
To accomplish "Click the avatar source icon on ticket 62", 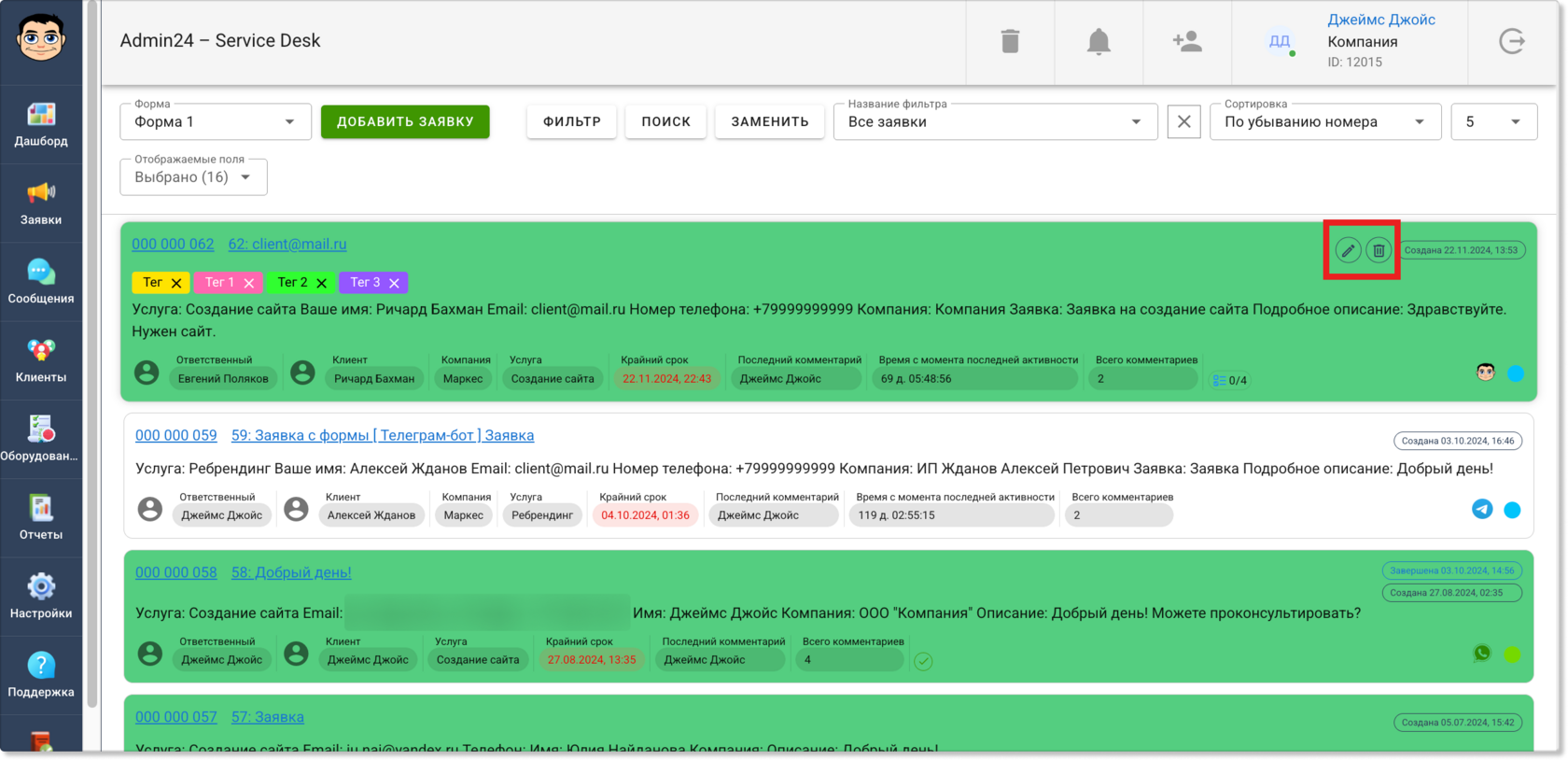I will 1486,373.
